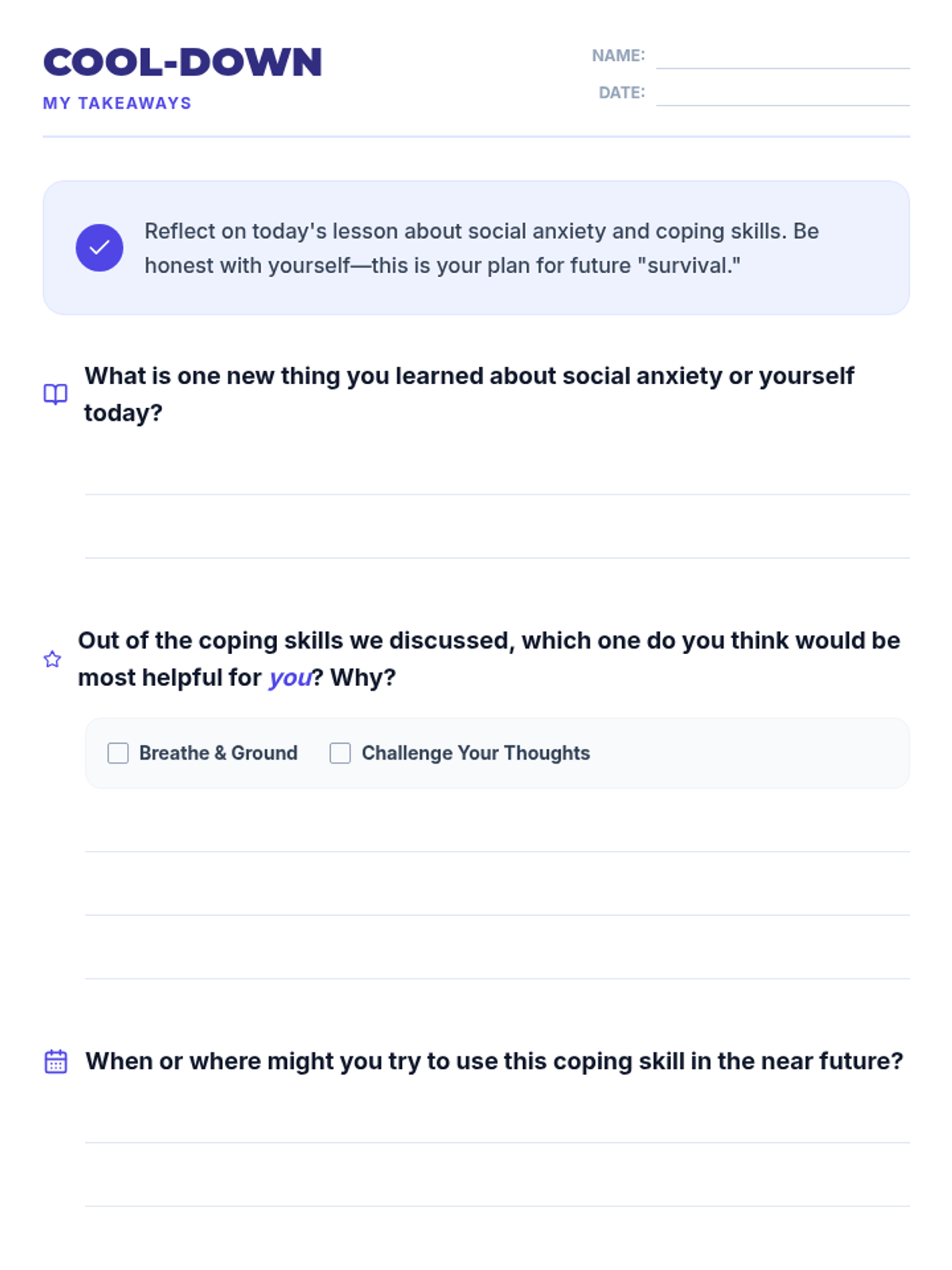Click the Breathe & Ground label
Viewport: 952px width, 1270px height.
tap(218, 752)
